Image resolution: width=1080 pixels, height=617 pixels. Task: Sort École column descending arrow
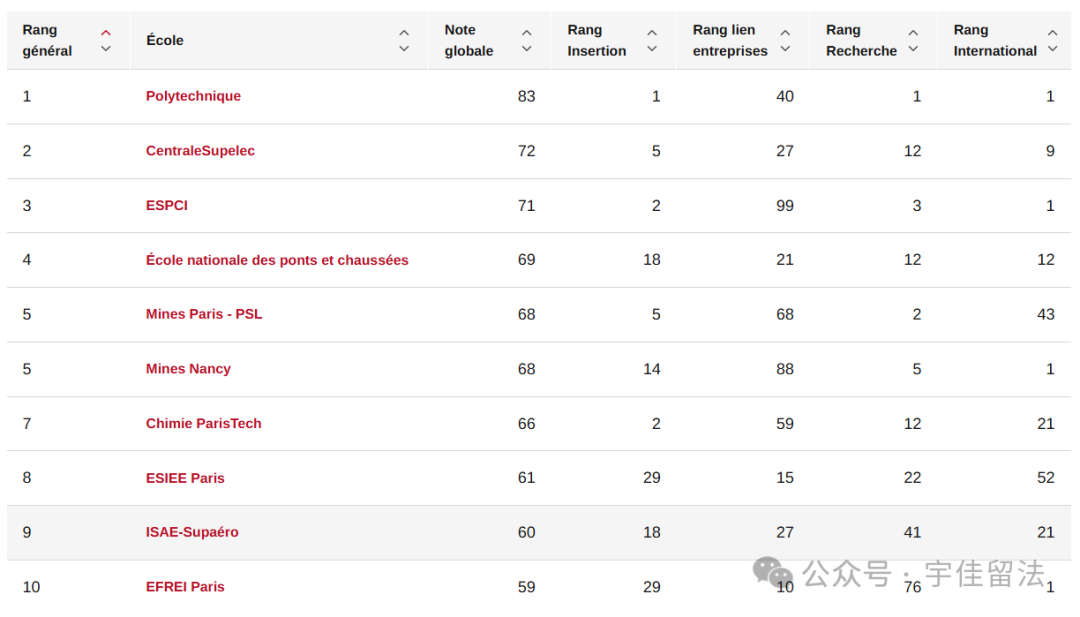click(404, 49)
